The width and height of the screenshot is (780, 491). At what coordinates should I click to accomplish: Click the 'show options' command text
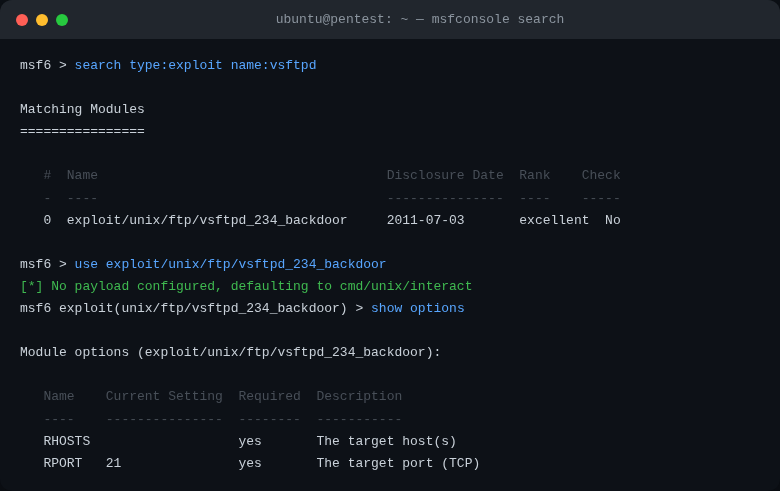coord(417,308)
